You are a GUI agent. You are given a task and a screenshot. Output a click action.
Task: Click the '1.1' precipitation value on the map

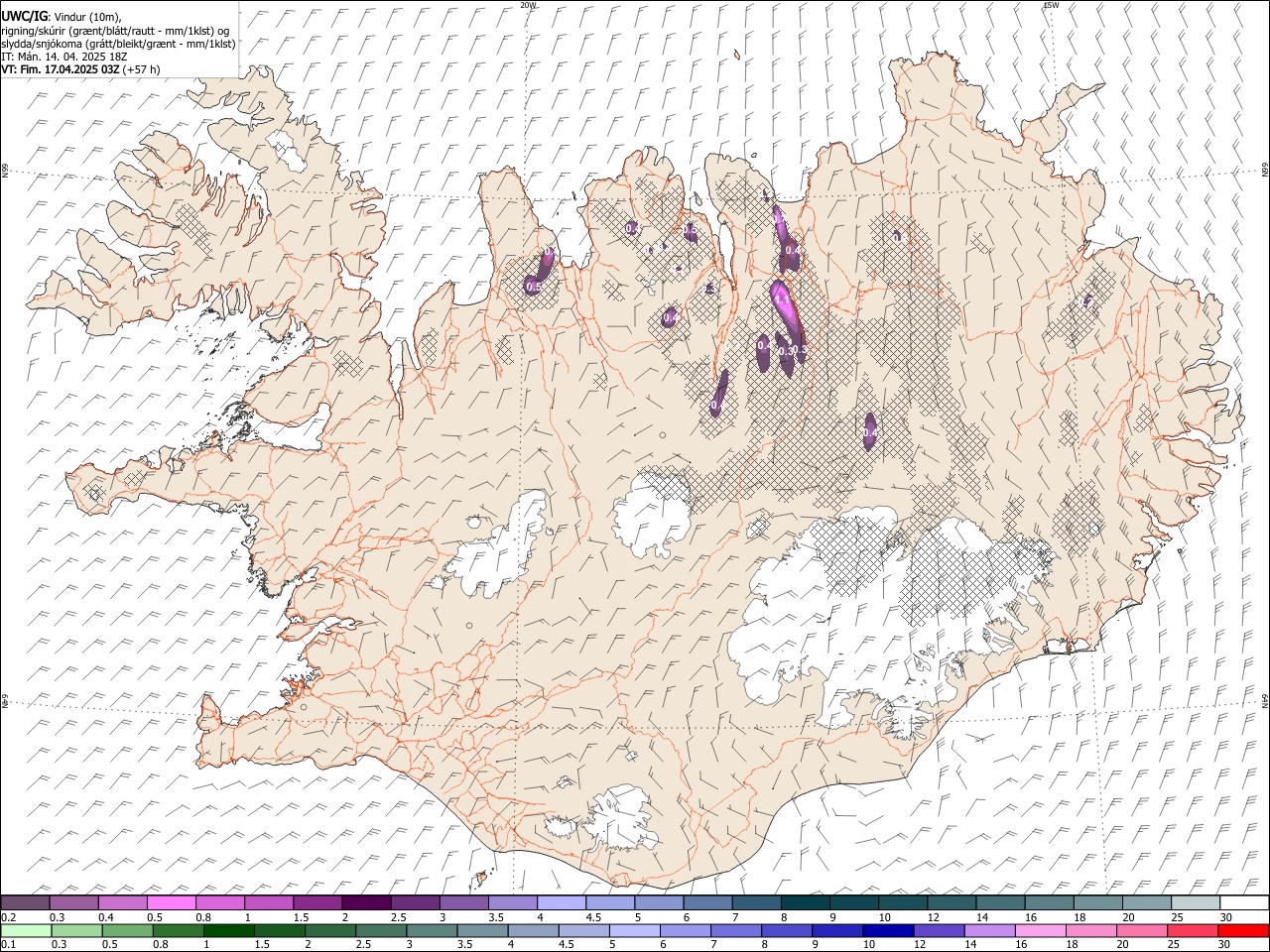781,299
